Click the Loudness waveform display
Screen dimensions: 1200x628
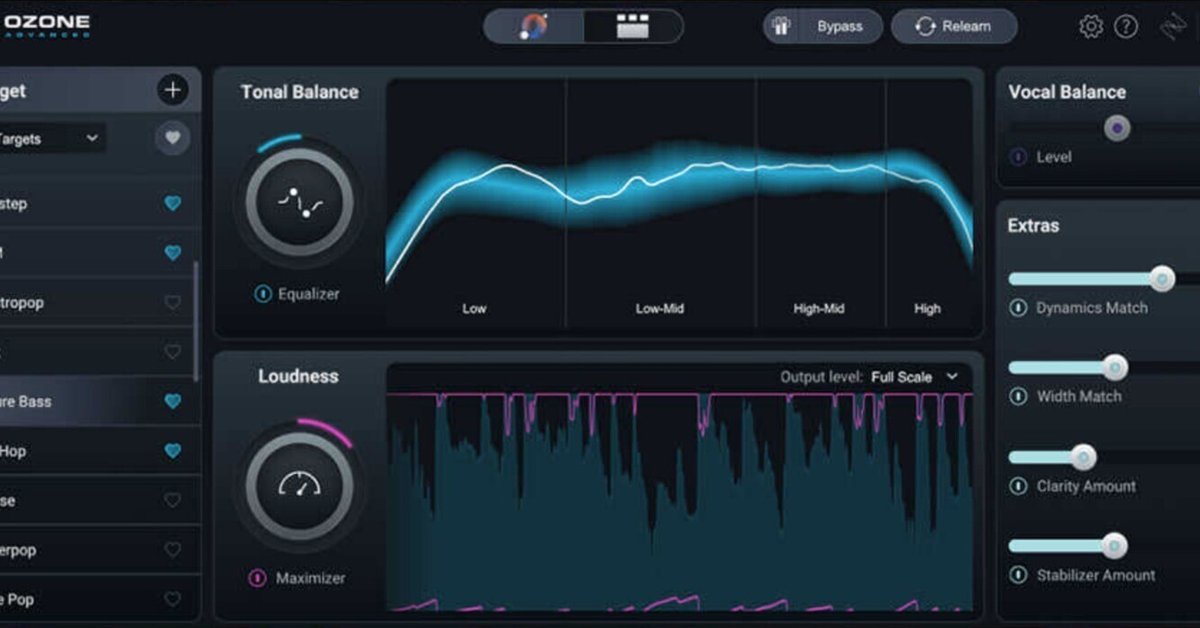pyautogui.click(x=680, y=500)
